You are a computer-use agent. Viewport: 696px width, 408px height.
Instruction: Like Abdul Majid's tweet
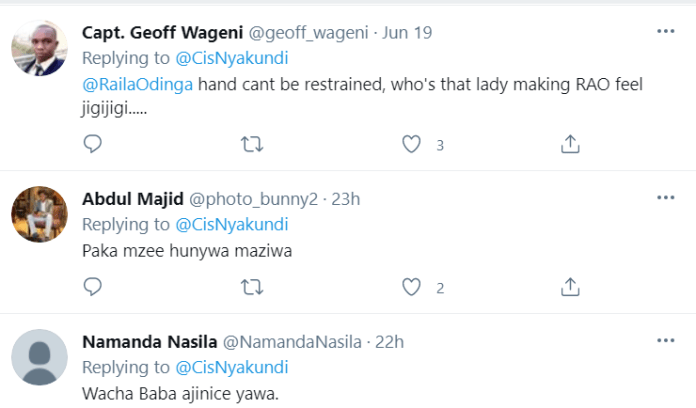pos(410,288)
